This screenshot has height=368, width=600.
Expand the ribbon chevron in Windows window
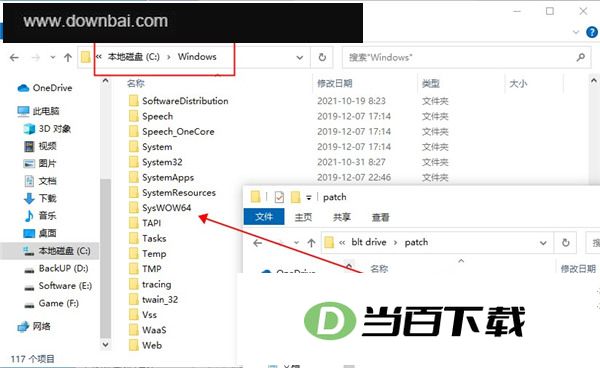click(576, 32)
